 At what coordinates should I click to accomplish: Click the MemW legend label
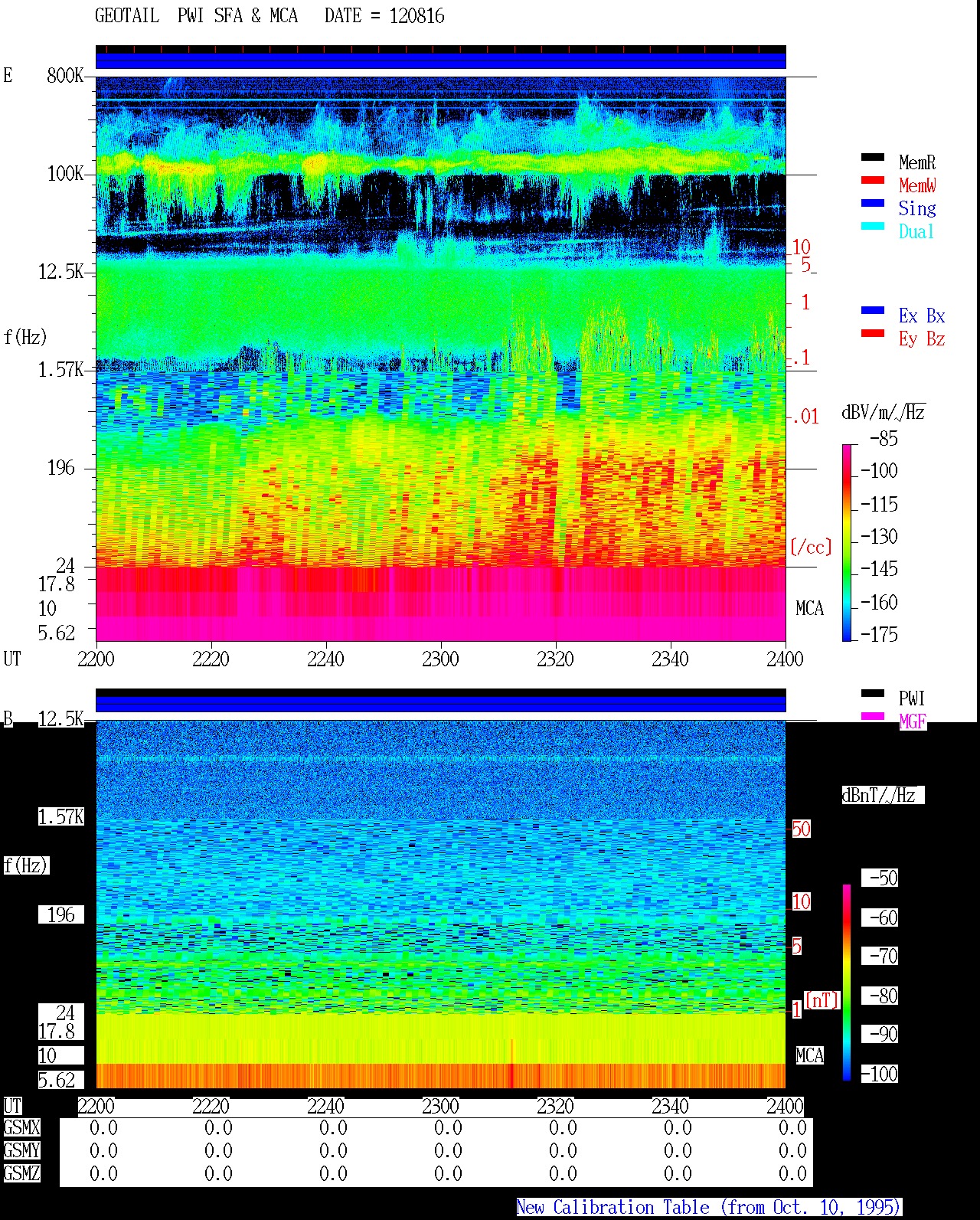coord(917,185)
